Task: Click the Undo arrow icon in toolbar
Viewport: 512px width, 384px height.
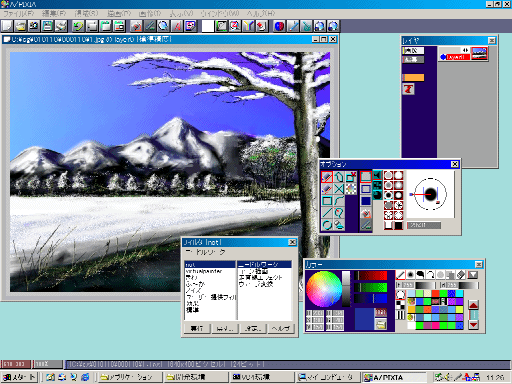Action: (78, 26)
